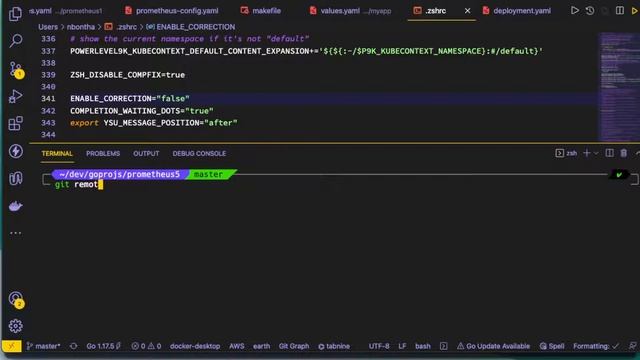The height and width of the screenshot is (360, 640).
Task: Open the Extensions view
Action: (x=16, y=123)
